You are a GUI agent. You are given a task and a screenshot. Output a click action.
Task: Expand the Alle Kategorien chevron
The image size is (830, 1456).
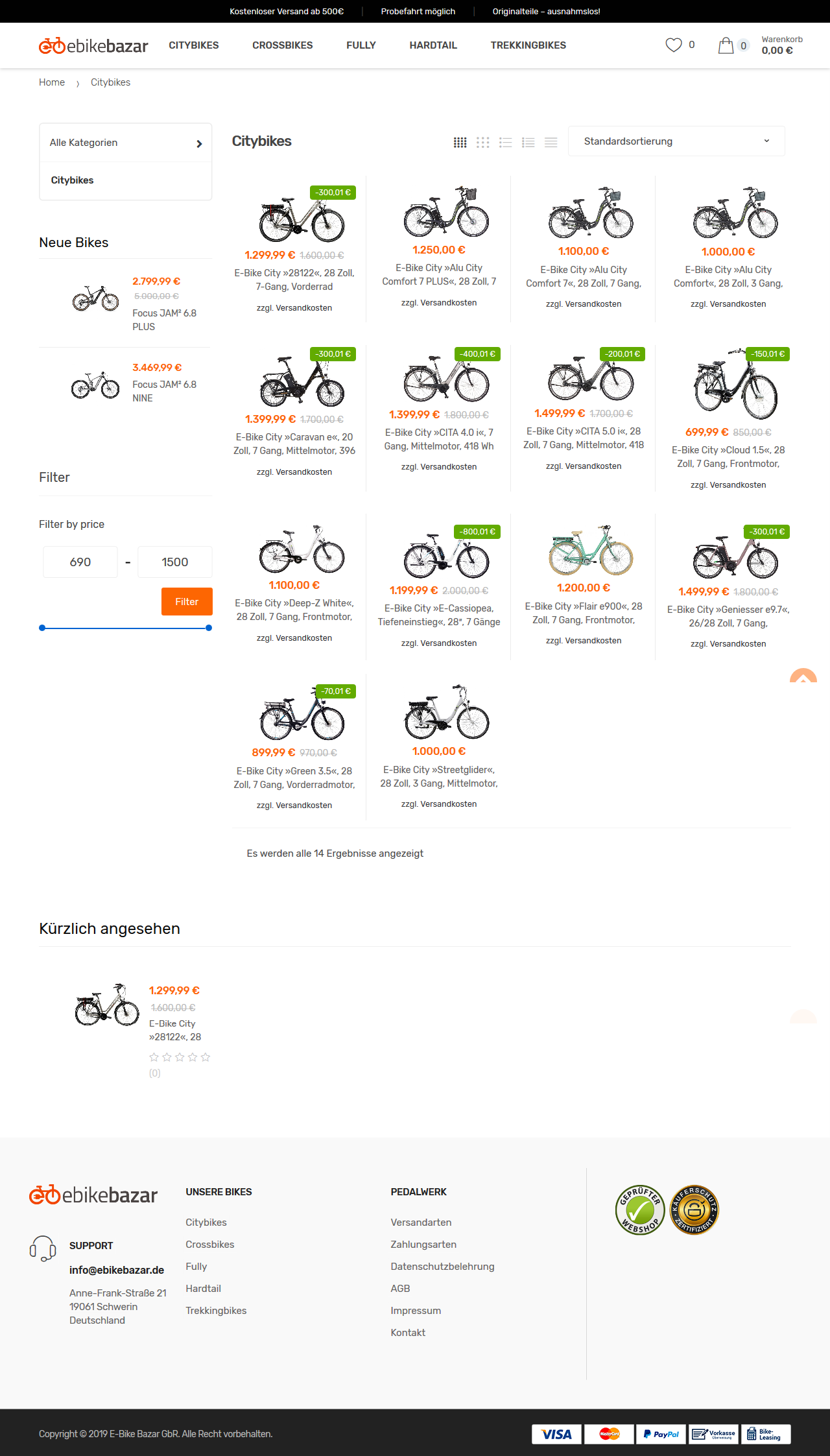pos(199,143)
